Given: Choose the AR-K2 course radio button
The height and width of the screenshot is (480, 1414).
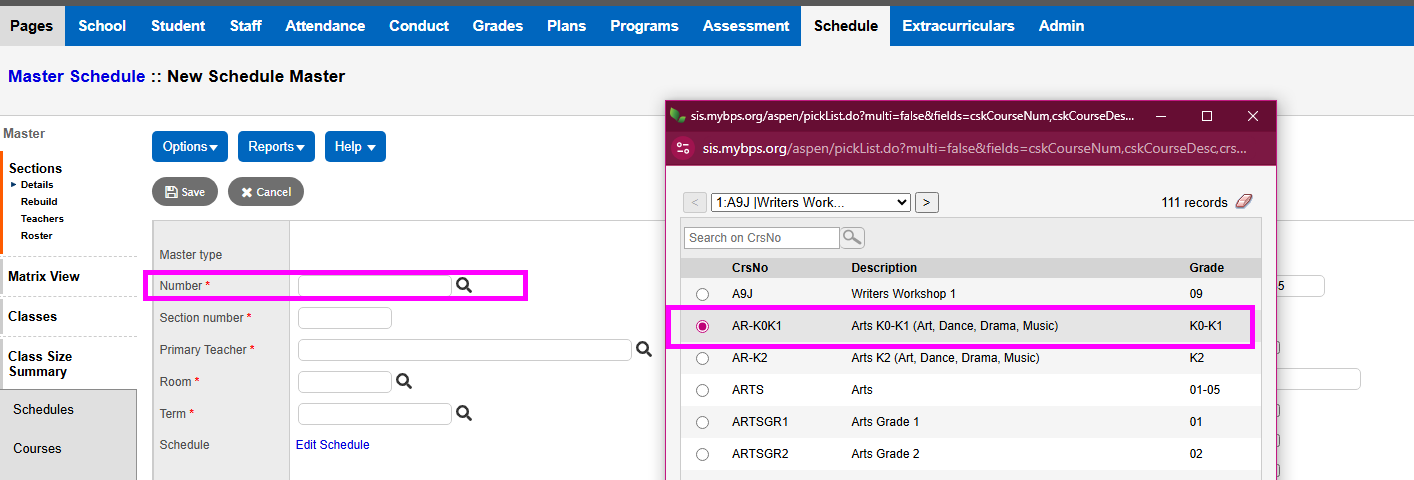Looking at the screenshot, I should click(703, 358).
